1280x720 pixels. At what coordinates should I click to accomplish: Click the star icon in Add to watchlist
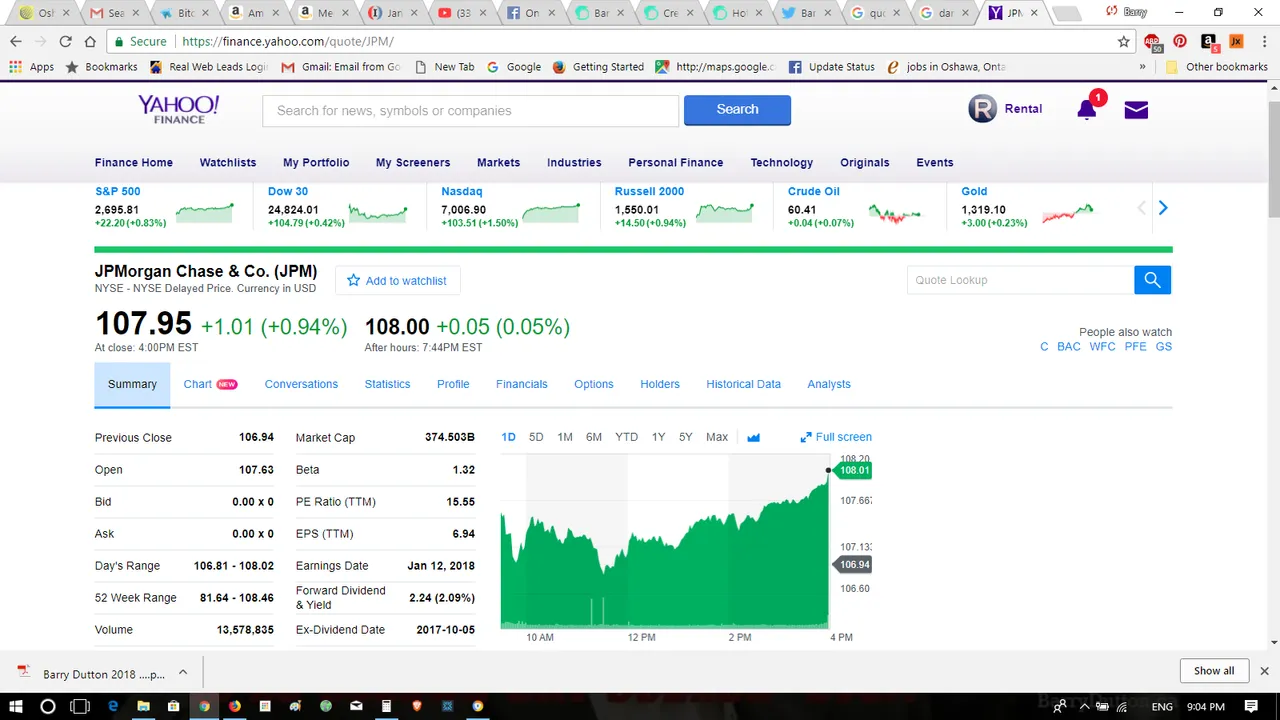tap(353, 281)
